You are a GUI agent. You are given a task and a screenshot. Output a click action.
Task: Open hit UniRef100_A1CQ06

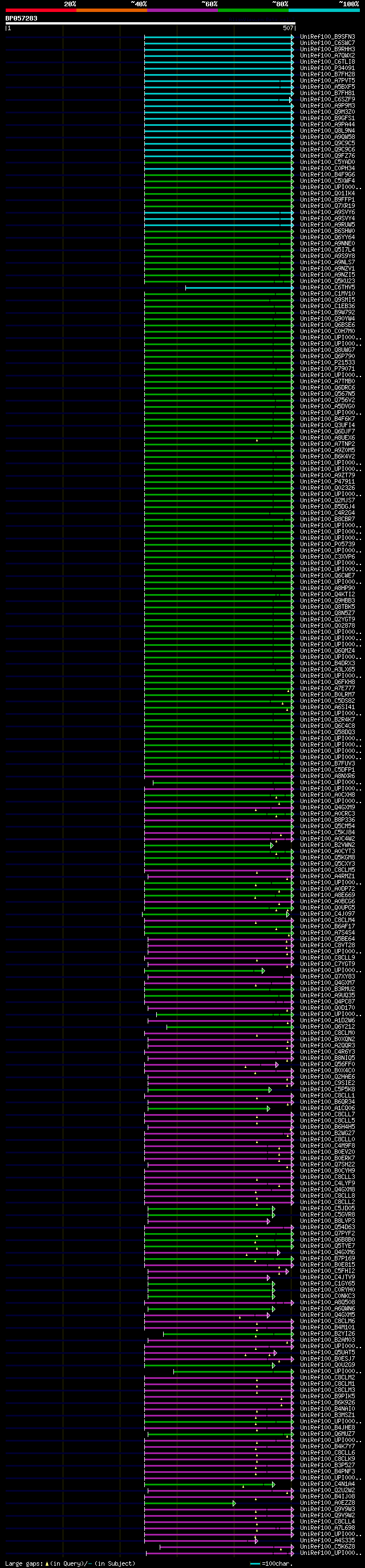click(327, 1108)
